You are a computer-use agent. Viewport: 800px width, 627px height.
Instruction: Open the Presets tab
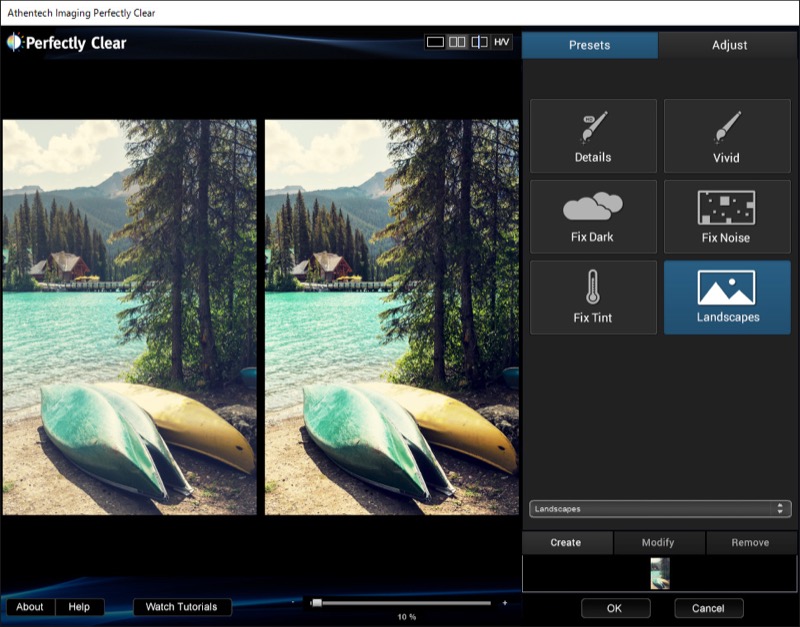pos(590,45)
